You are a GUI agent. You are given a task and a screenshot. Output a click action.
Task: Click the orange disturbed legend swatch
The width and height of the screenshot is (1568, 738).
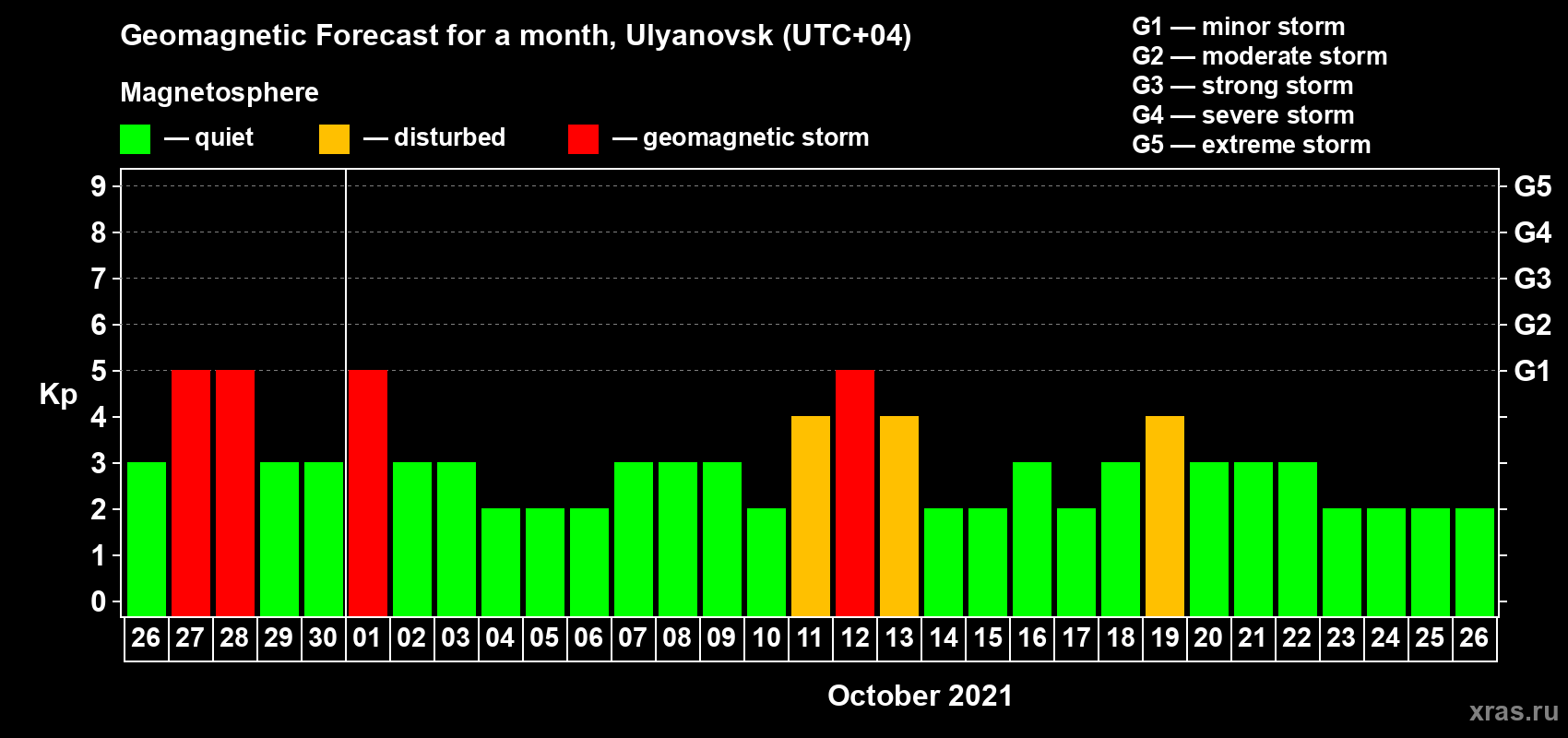point(335,139)
